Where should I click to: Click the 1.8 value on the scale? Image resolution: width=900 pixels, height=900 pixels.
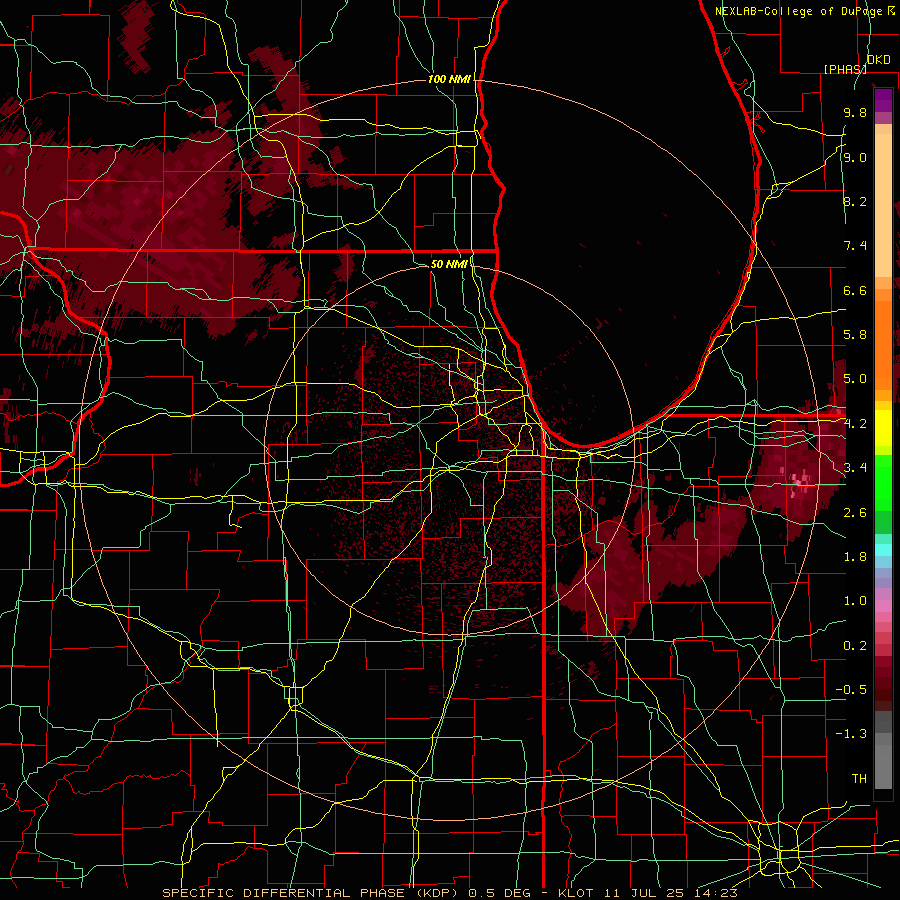(855, 557)
